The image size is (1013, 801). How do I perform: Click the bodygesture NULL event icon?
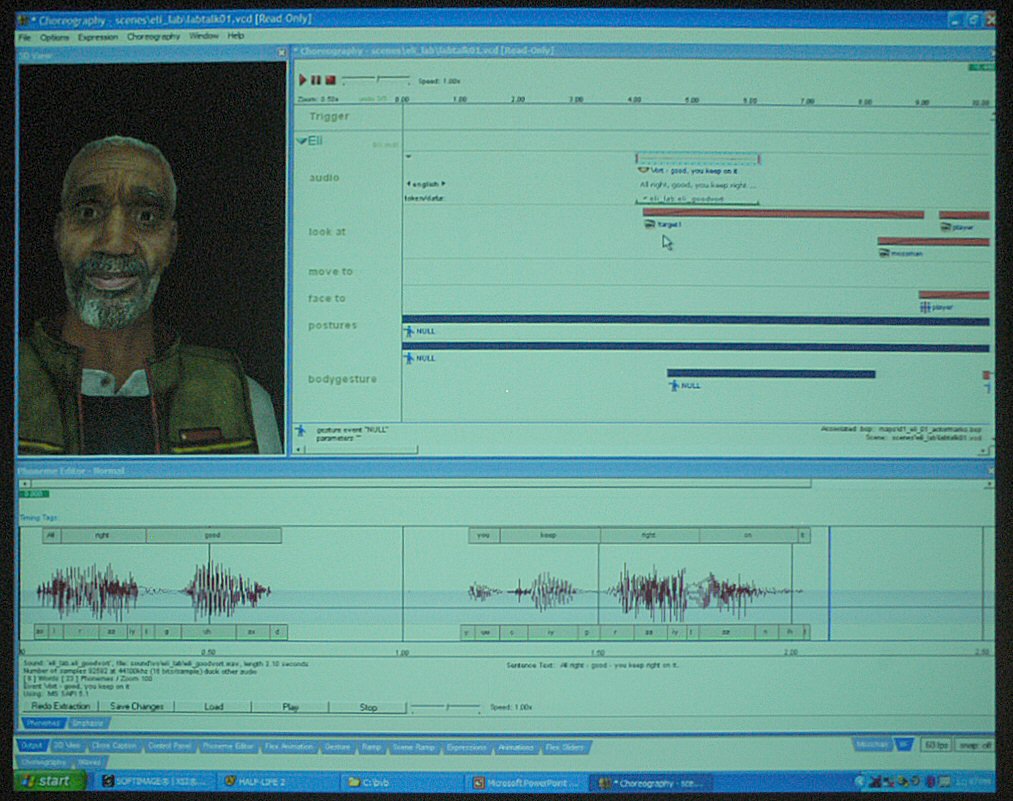[x=674, y=385]
